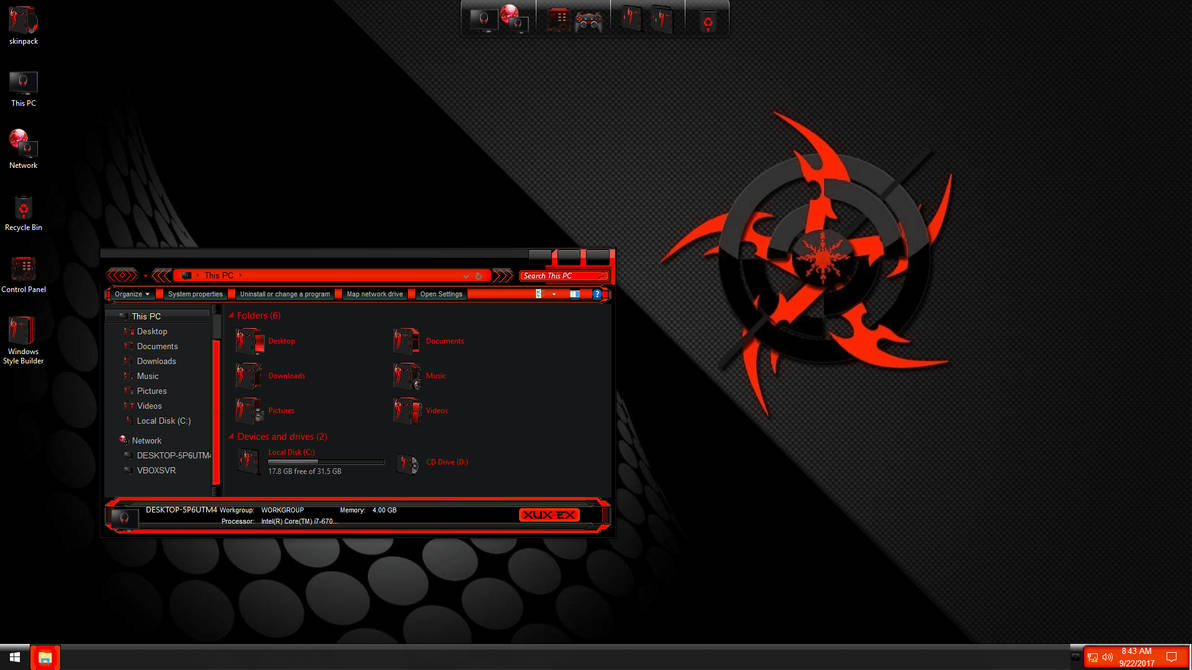Open the Organize dropdown menu
Viewport: 1192px width, 670px height.
click(131, 293)
